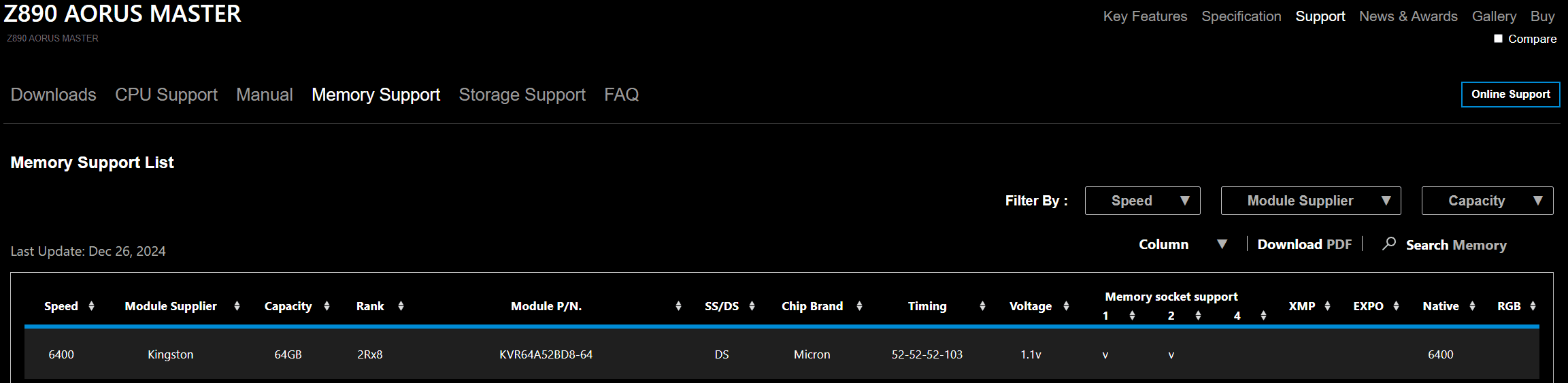Expand the Module Supplier filter dropdown
This screenshot has height=383, width=1568.
pos(1310,201)
